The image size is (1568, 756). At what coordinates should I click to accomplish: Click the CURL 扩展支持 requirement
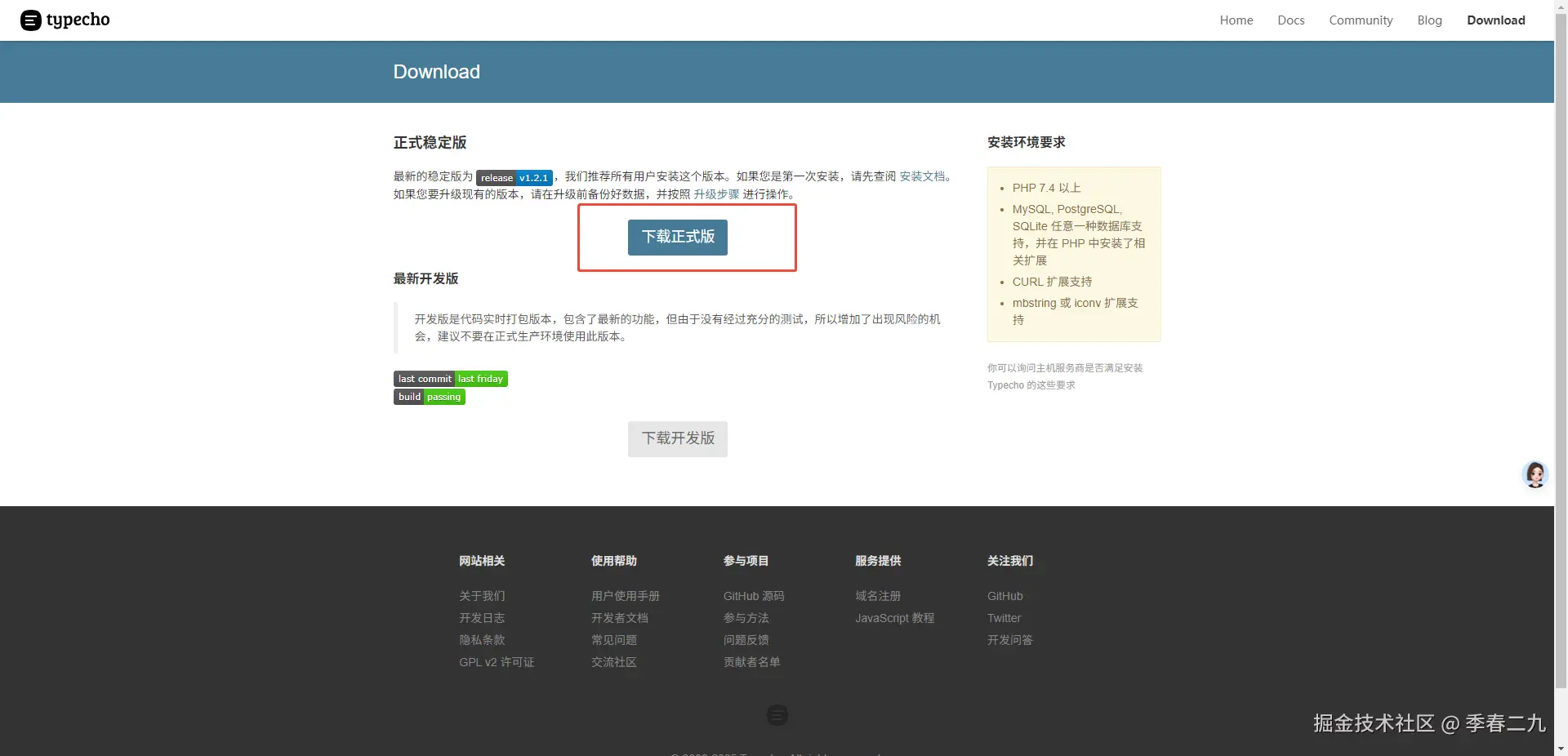tap(1053, 282)
